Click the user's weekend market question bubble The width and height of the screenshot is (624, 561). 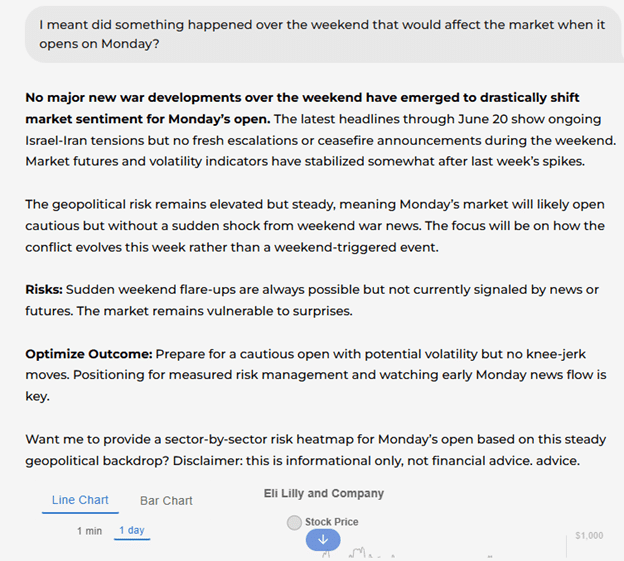pos(320,34)
